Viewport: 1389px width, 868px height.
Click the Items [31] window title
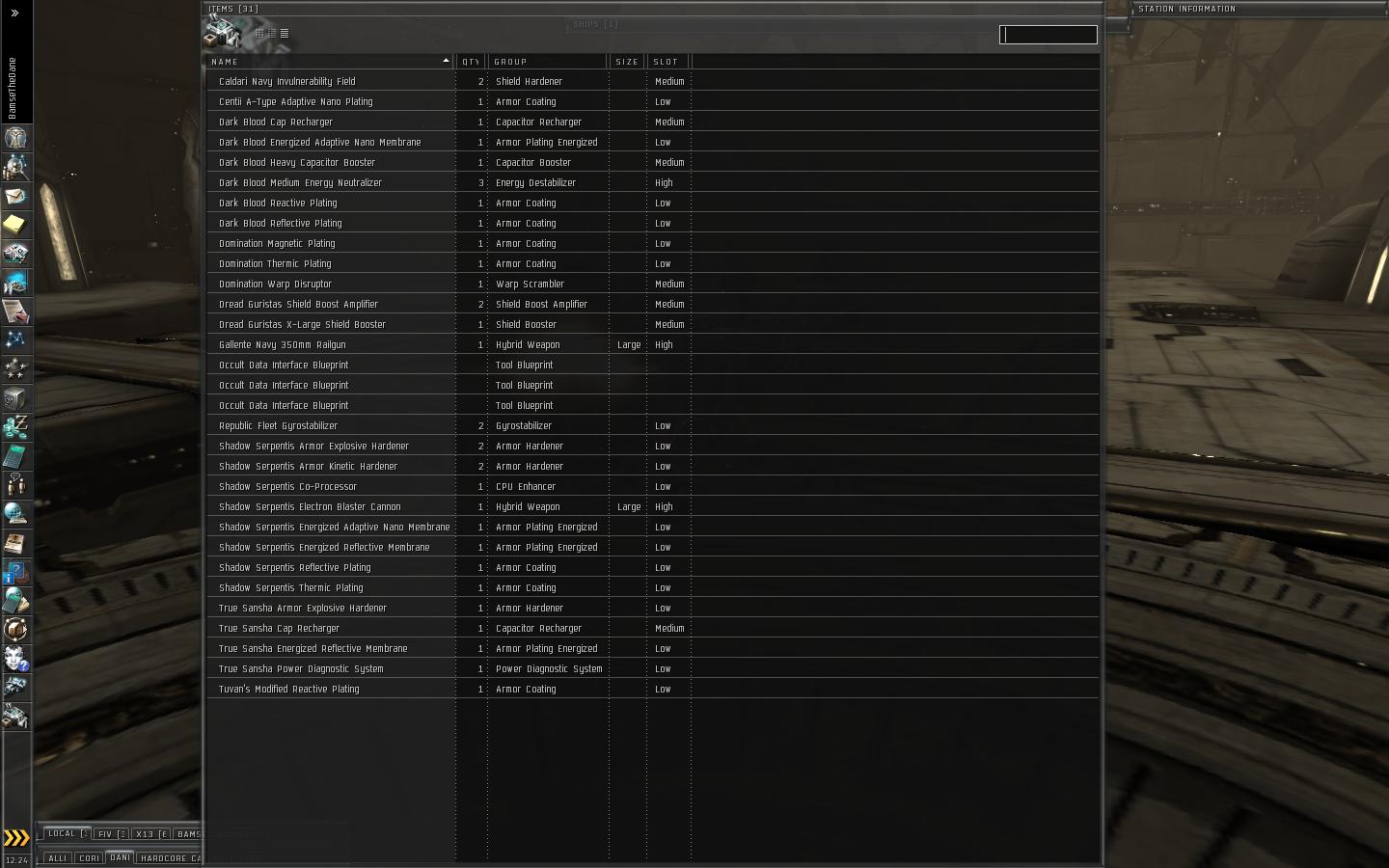233,9
